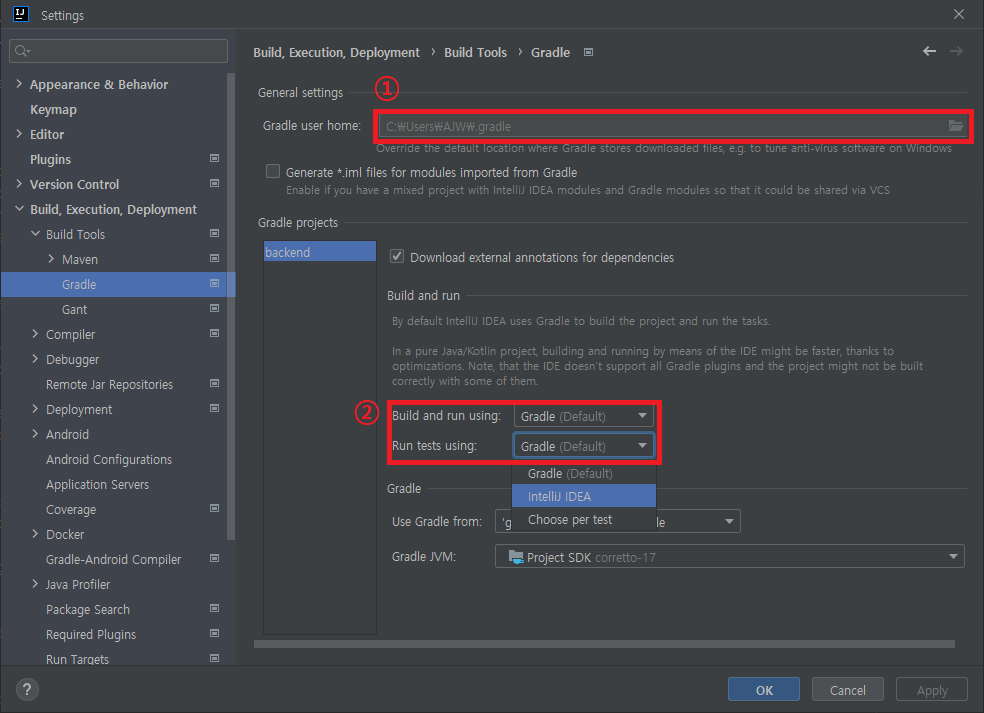The width and height of the screenshot is (984, 713).
Task: Pick Choose per test option
Action: click(x=584, y=520)
